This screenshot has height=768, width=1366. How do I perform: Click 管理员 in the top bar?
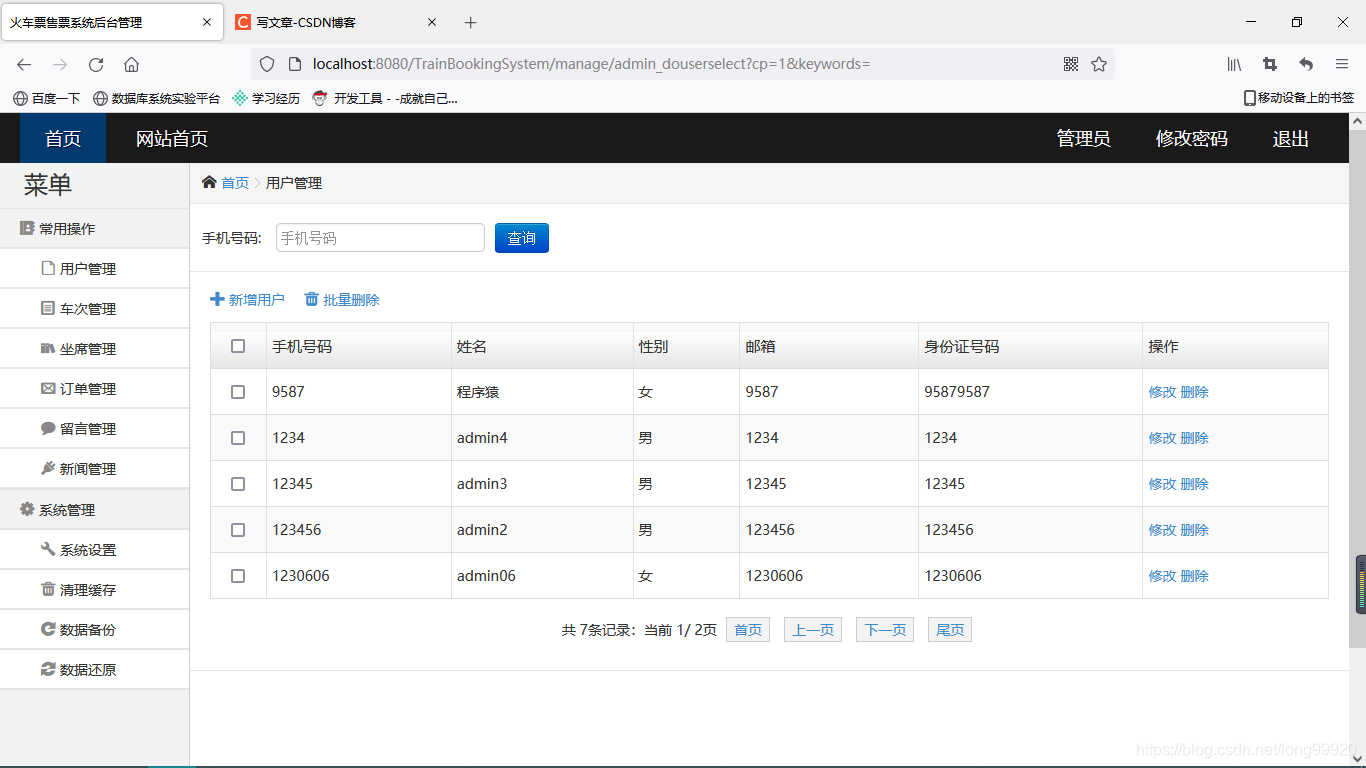1084,139
